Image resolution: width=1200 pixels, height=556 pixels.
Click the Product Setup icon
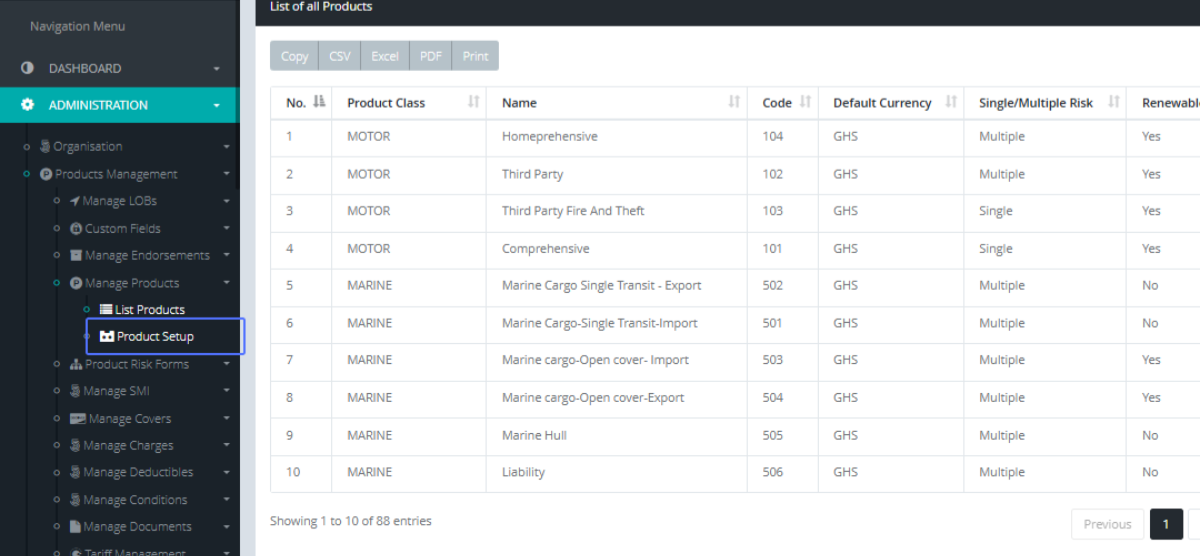[107, 337]
